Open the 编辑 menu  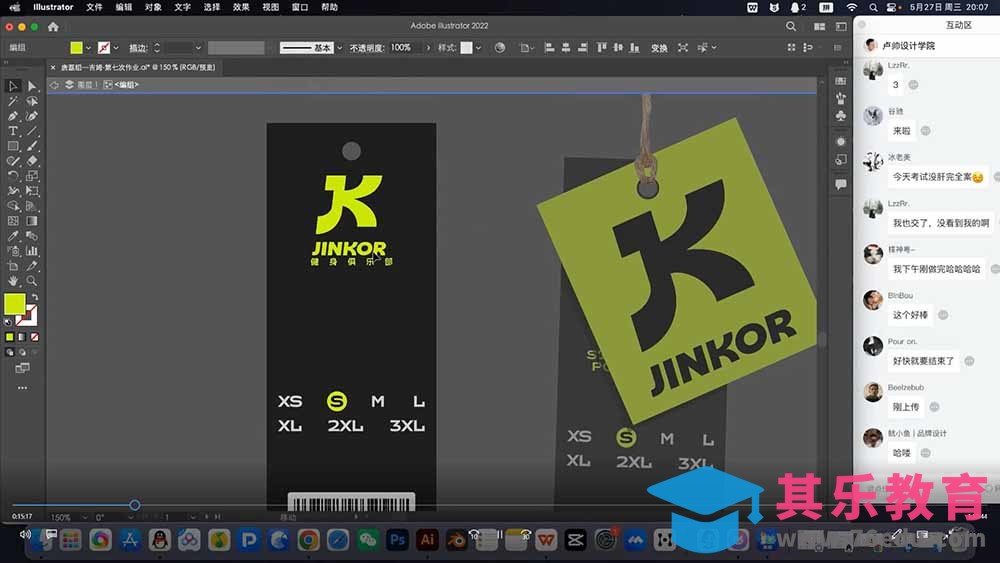coord(124,7)
